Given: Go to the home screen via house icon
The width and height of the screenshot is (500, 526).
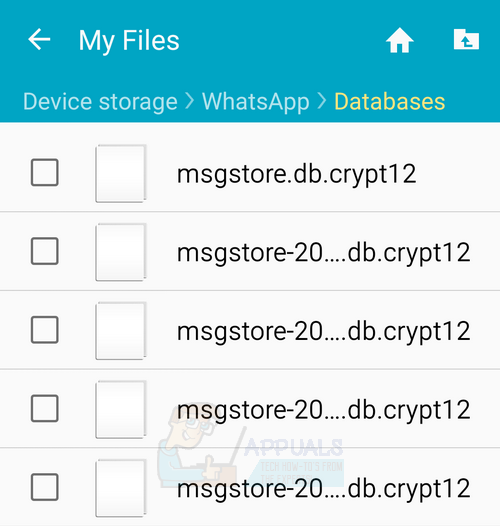Looking at the screenshot, I should click(x=399, y=40).
